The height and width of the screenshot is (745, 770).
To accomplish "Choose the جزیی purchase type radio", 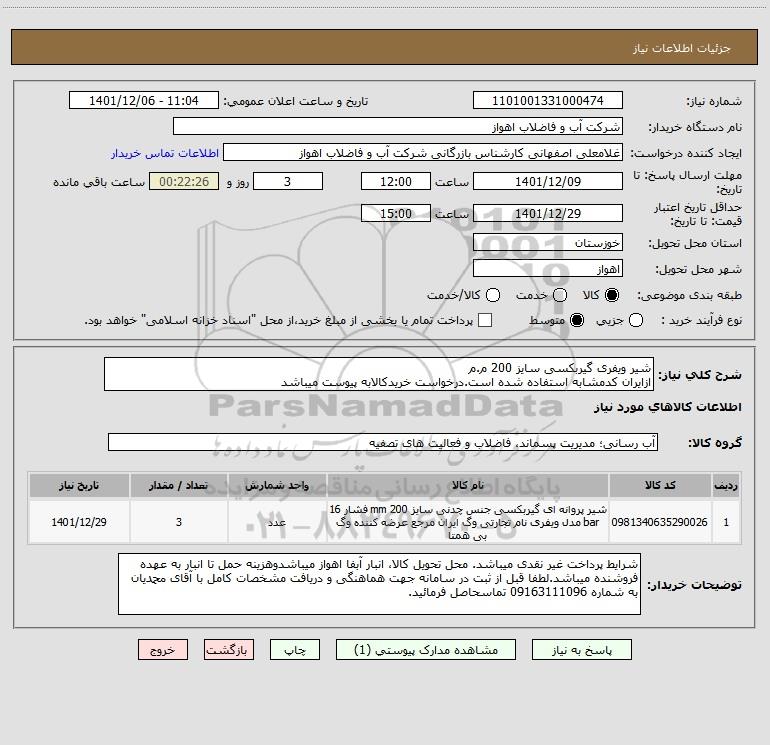I will coord(636,320).
